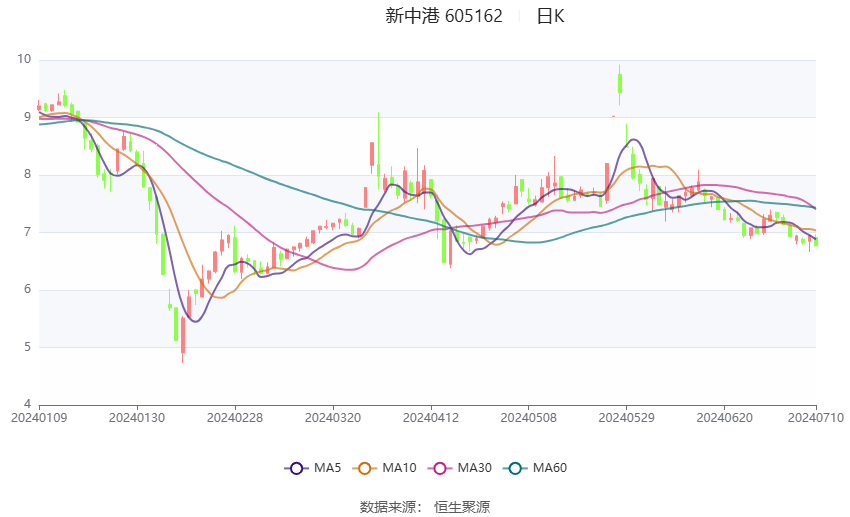The width and height of the screenshot is (850, 517).
Task: Click the 日K subtitle label
Action: [550, 16]
